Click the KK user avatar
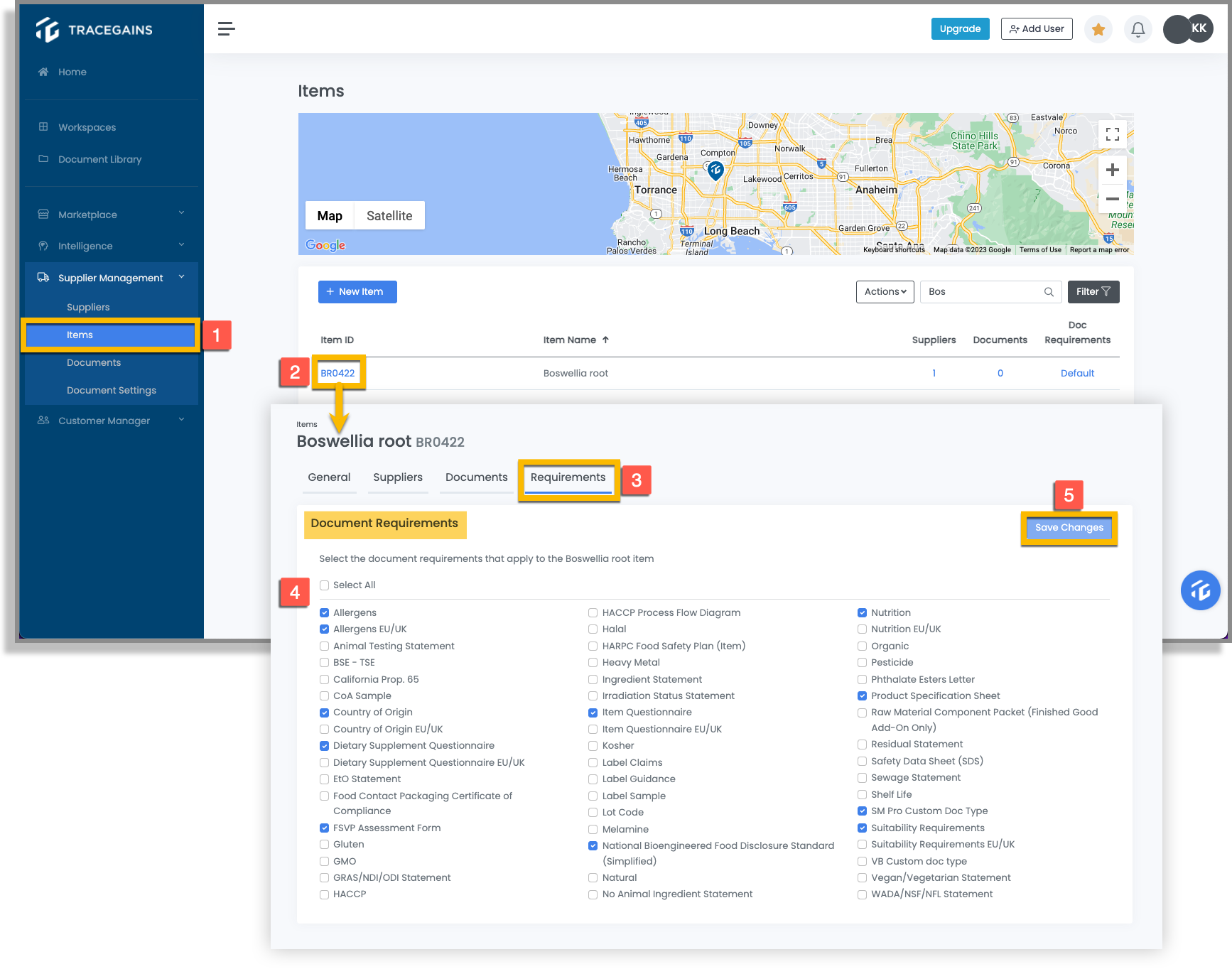The image size is (1232, 969). pyautogui.click(x=1199, y=28)
